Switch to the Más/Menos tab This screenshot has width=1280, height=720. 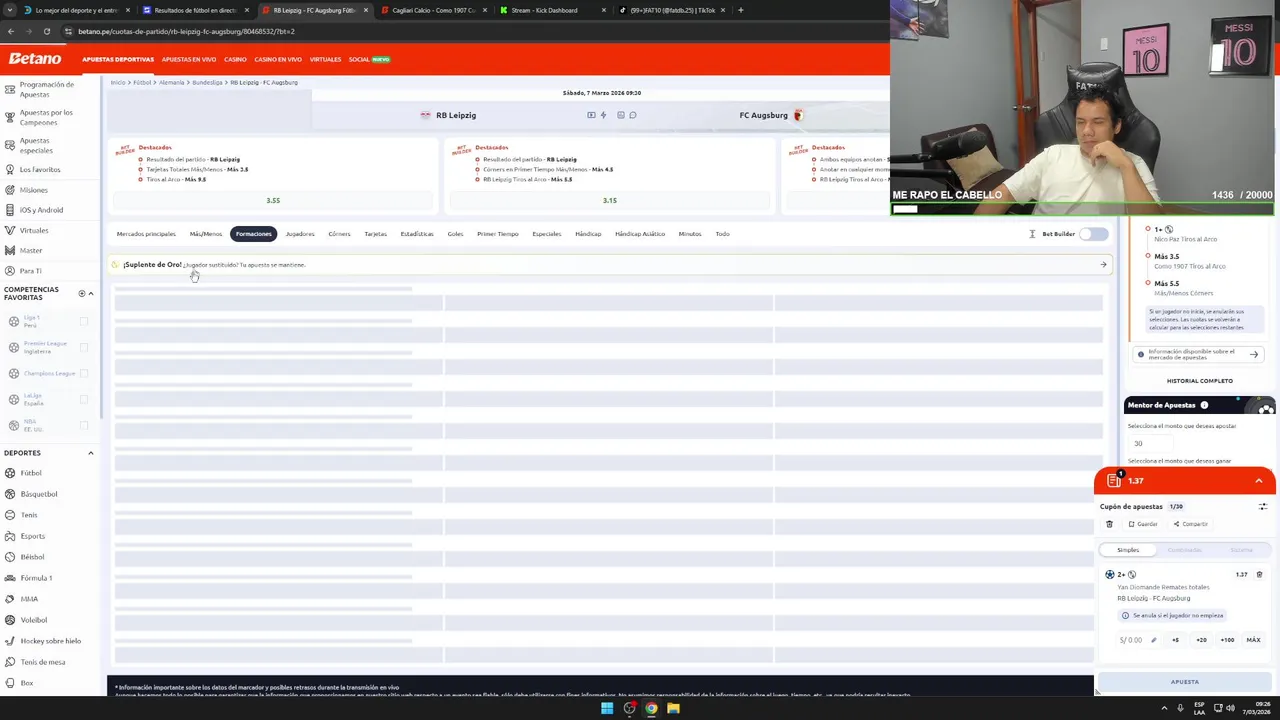pos(206,234)
